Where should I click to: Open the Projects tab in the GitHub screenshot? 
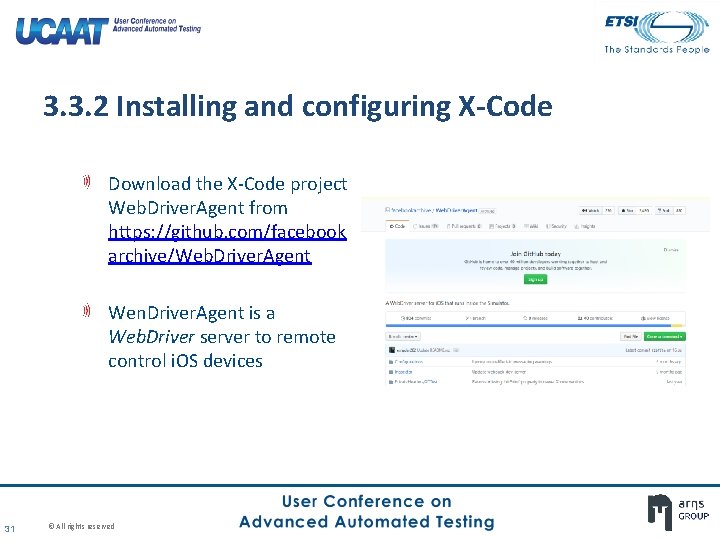pos(502,226)
